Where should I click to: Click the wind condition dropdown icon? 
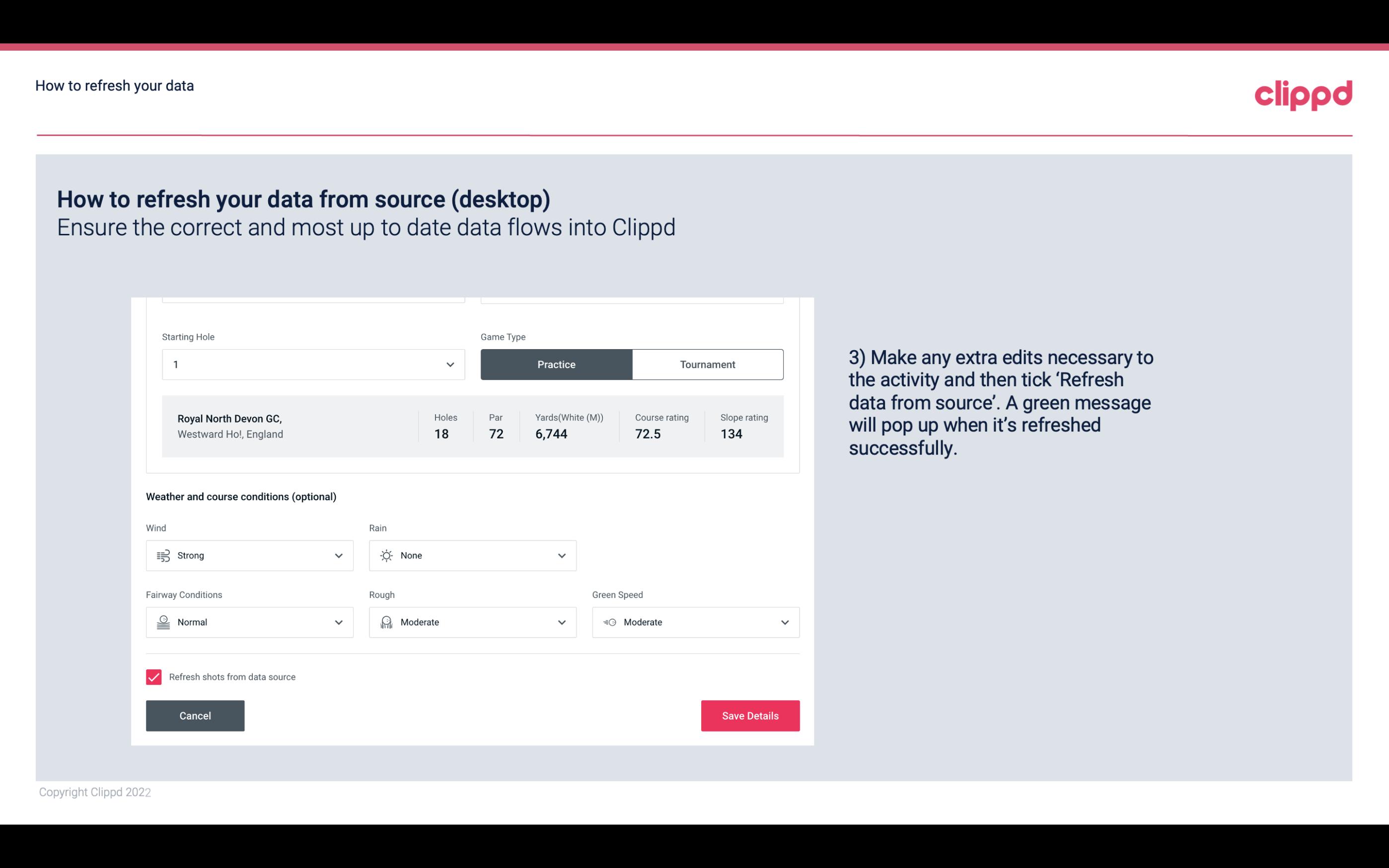[338, 555]
